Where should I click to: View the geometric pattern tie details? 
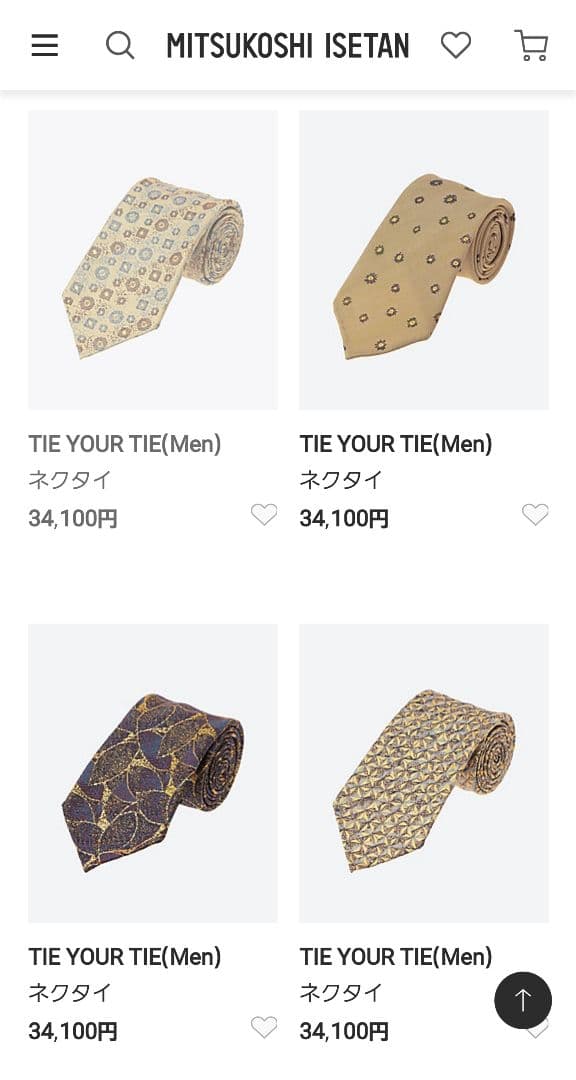pyautogui.click(x=424, y=773)
